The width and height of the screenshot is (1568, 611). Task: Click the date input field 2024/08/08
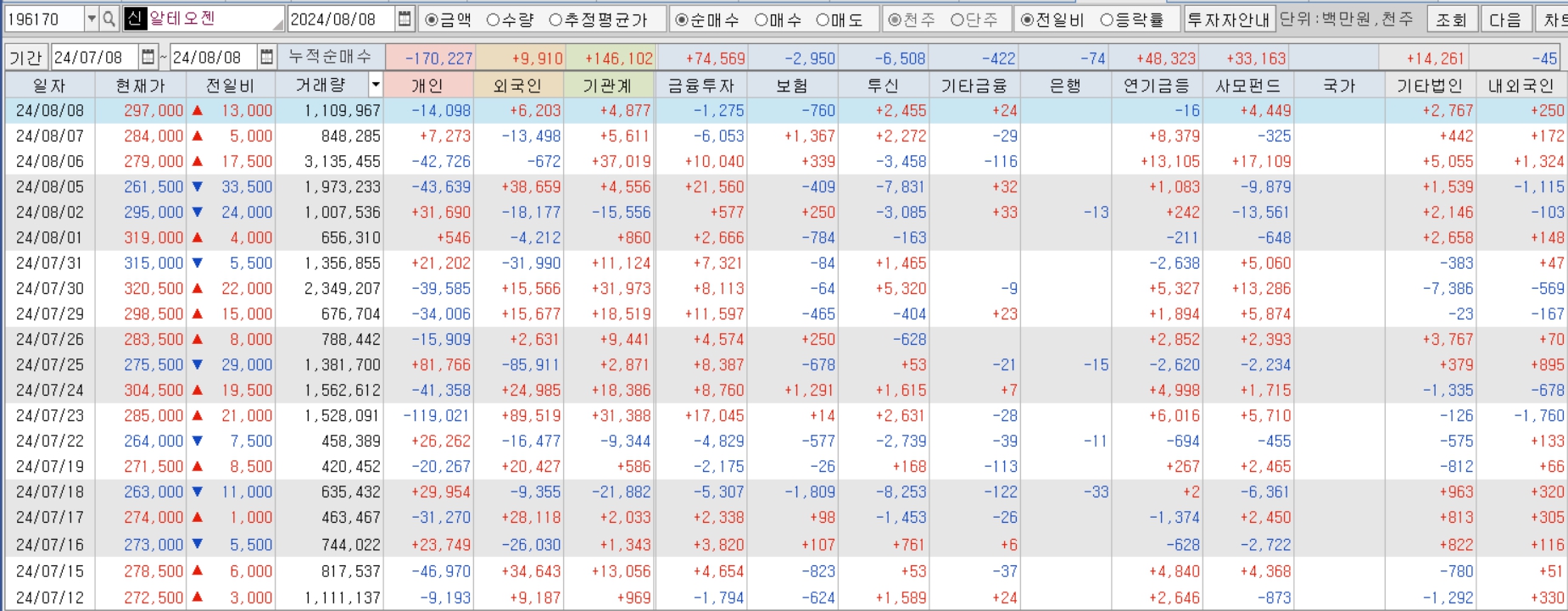point(342,19)
